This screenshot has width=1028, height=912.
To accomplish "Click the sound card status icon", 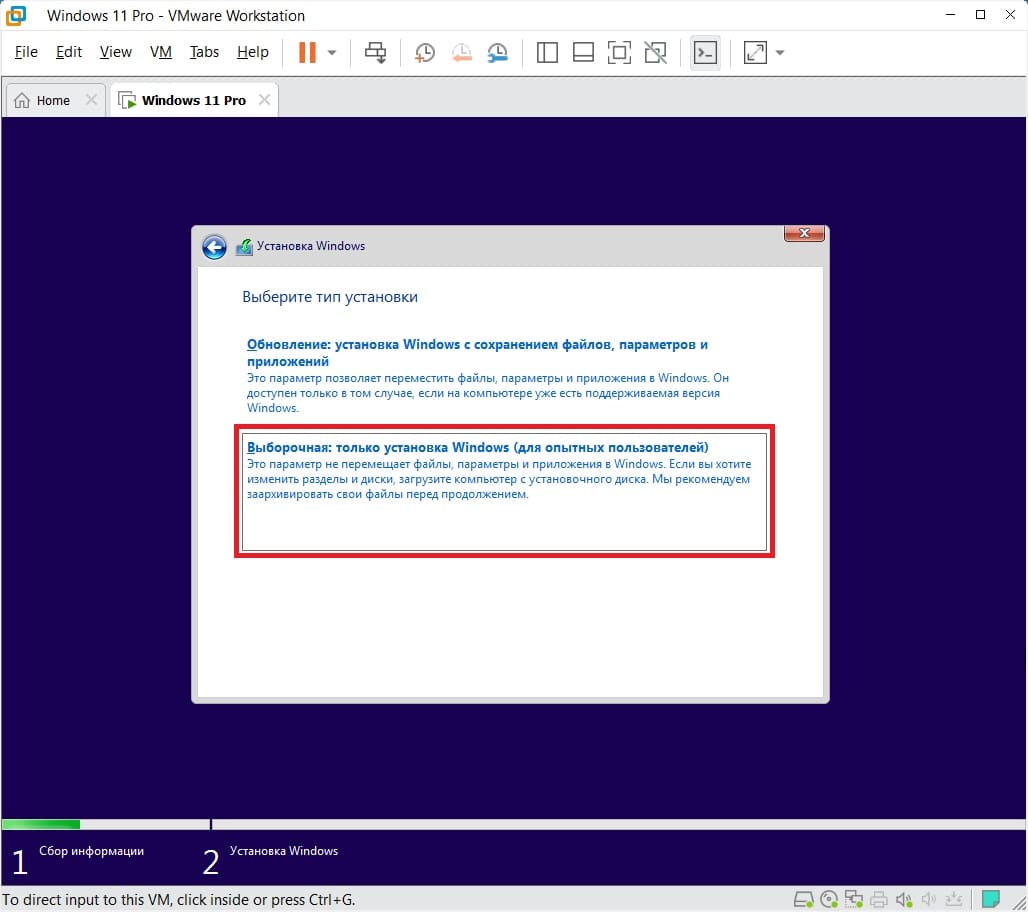I will (x=904, y=899).
